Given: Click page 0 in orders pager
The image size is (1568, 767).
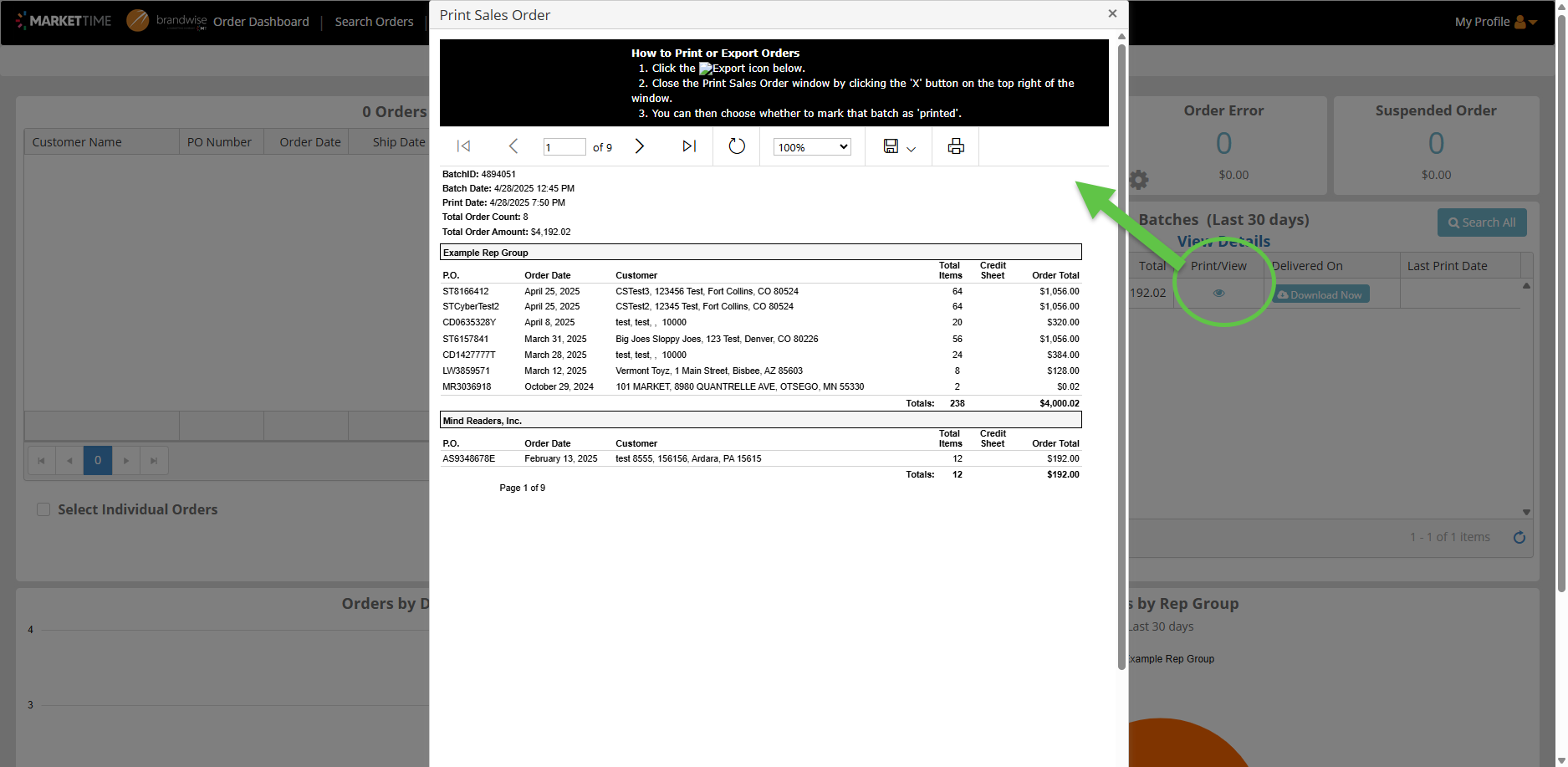Looking at the screenshot, I should click(x=98, y=460).
